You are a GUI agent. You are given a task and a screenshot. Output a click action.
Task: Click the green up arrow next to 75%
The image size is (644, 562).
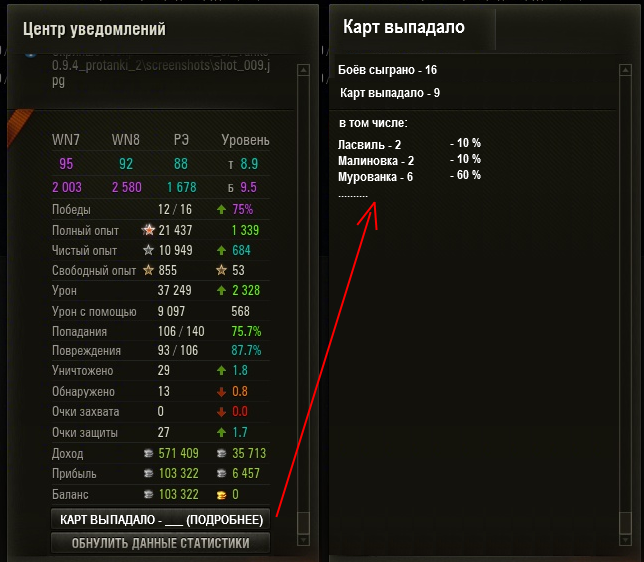tap(221, 210)
